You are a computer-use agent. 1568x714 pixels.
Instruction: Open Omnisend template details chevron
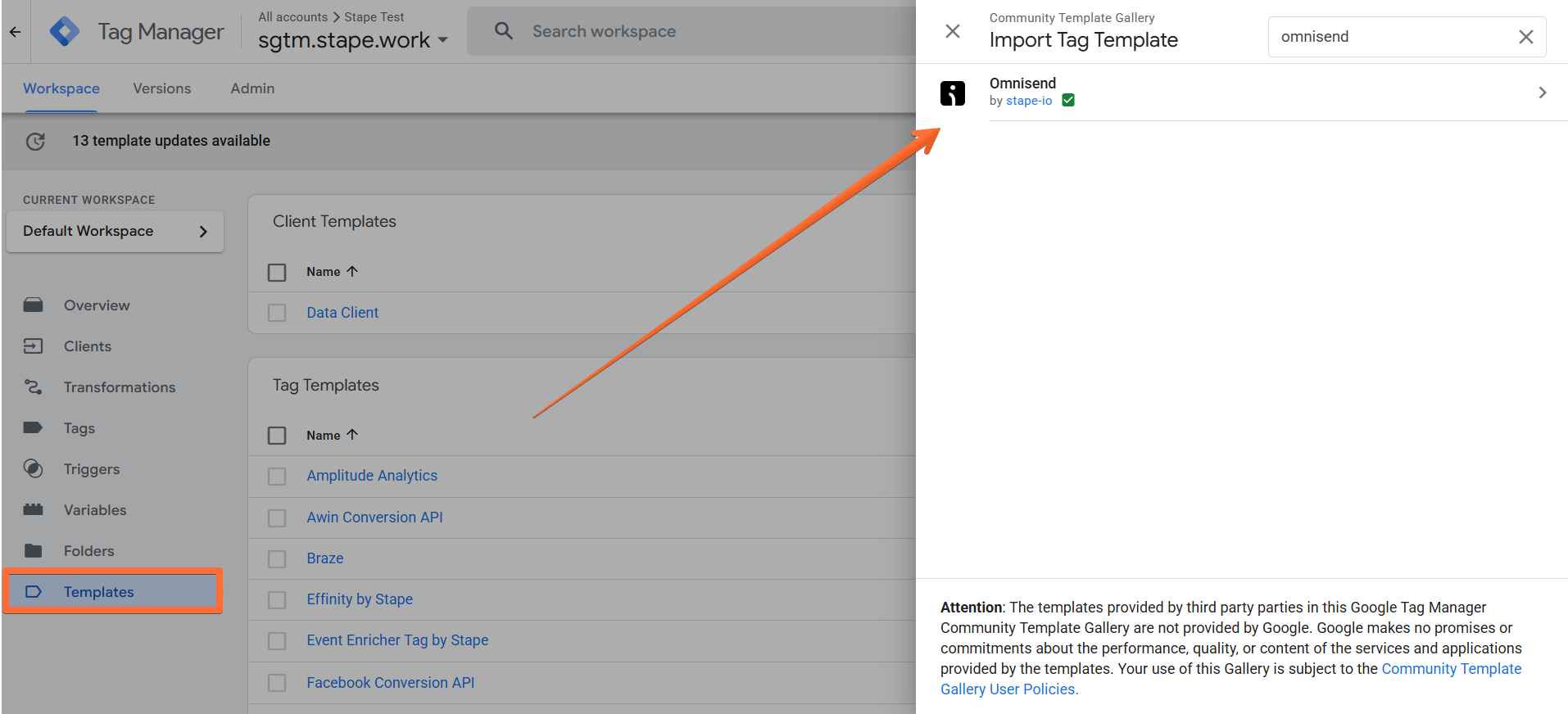(x=1542, y=93)
